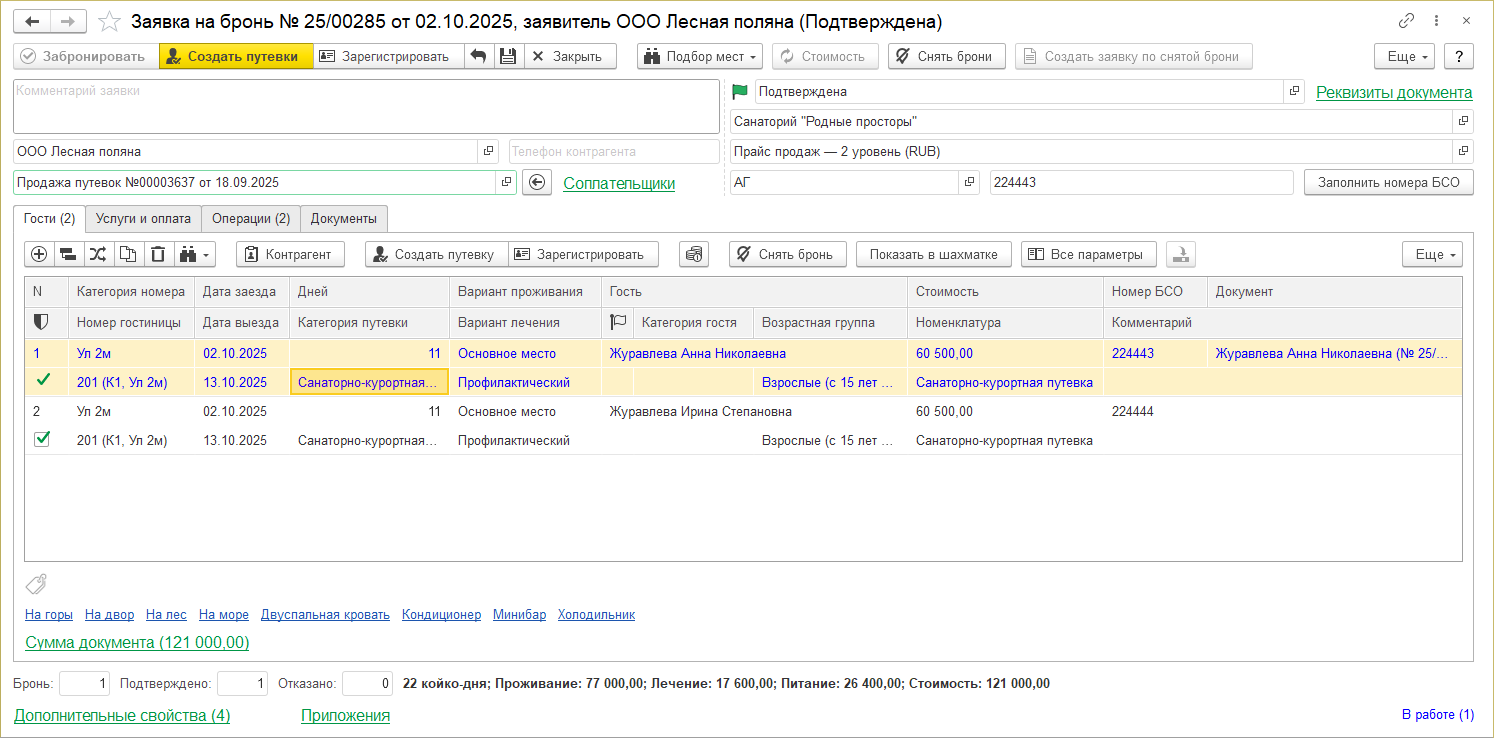Click the round back arrow beside sale document
The width and height of the screenshot is (1494, 738).
click(x=537, y=182)
